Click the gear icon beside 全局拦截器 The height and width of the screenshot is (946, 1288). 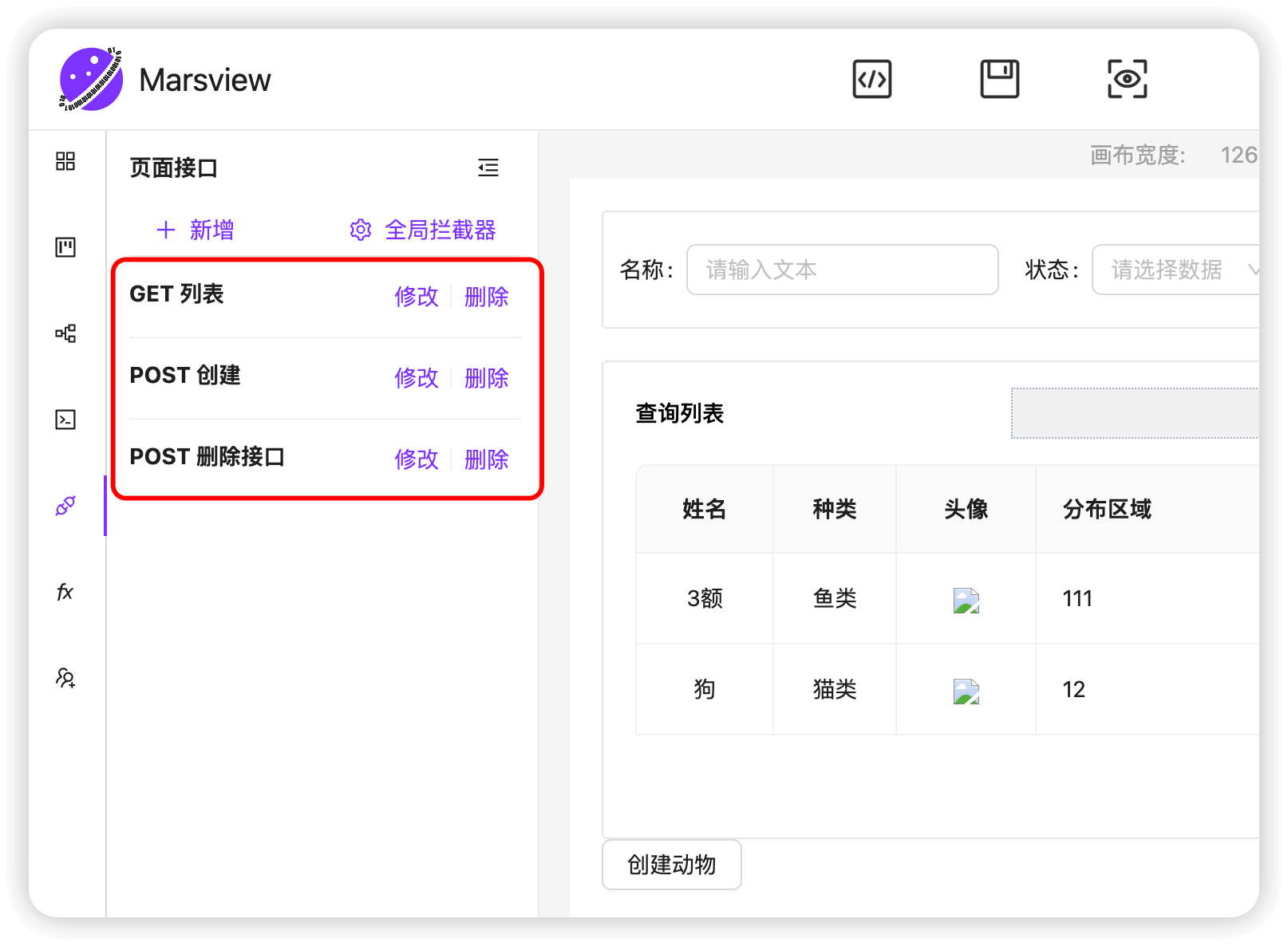(361, 230)
